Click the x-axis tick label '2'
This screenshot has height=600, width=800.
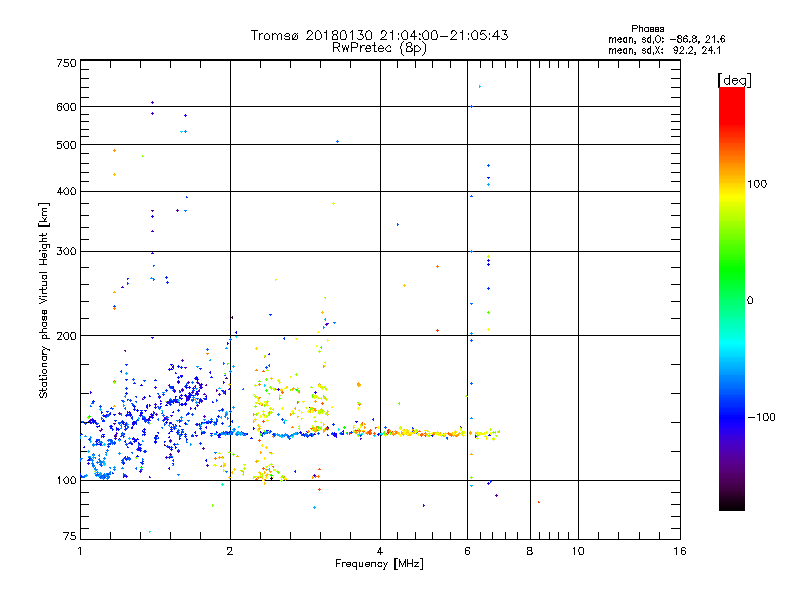click(230, 551)
